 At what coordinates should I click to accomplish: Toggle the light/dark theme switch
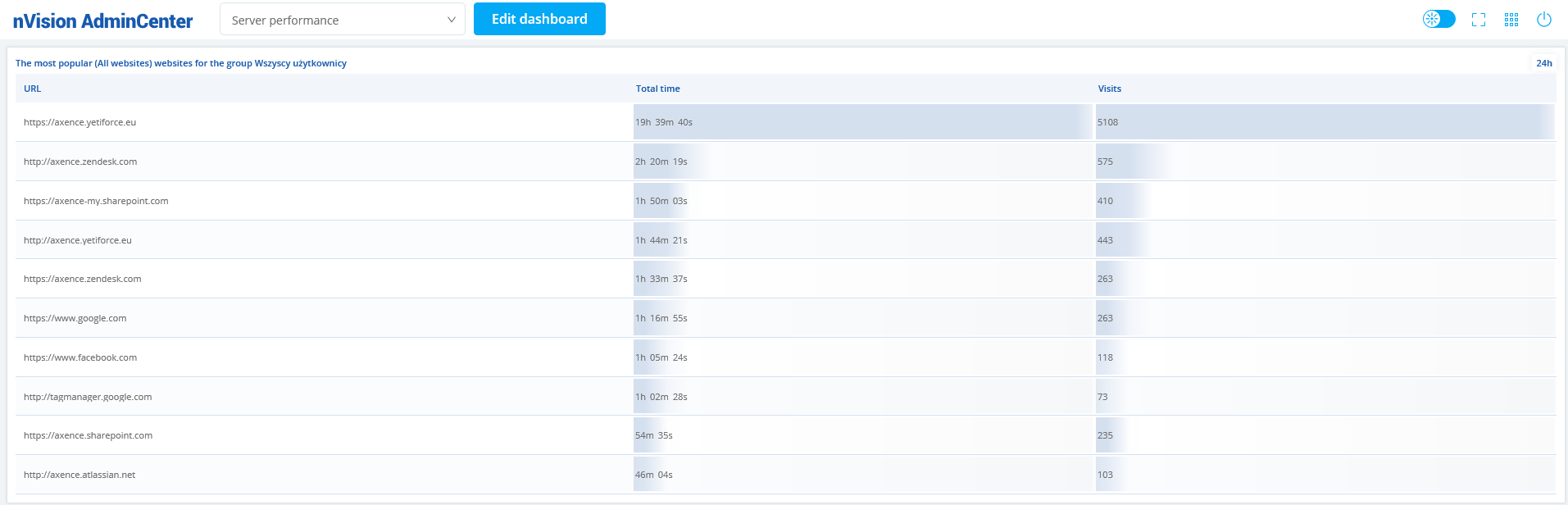point(1438,19)
